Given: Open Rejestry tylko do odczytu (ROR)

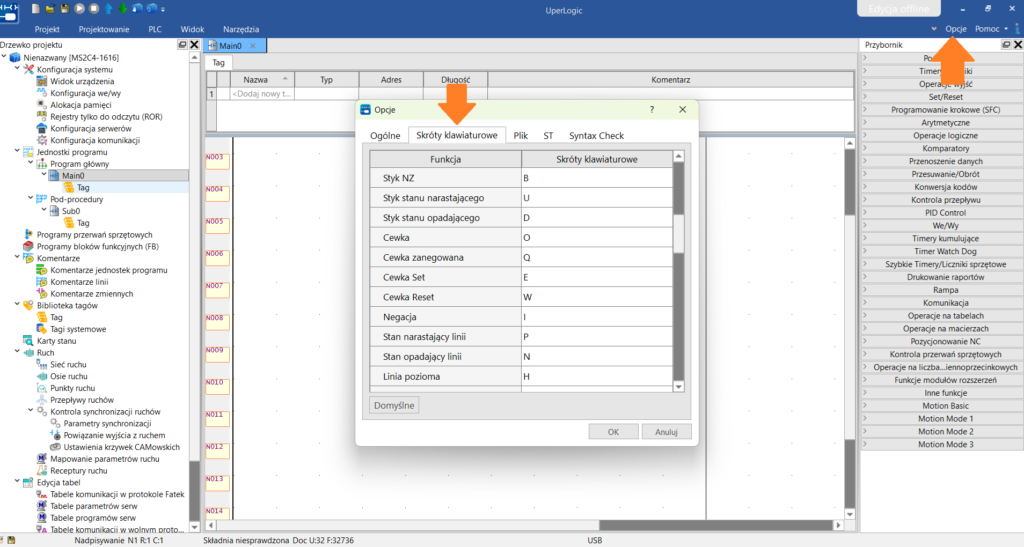Looking at the screenshot, I should (x=106, y=117).
